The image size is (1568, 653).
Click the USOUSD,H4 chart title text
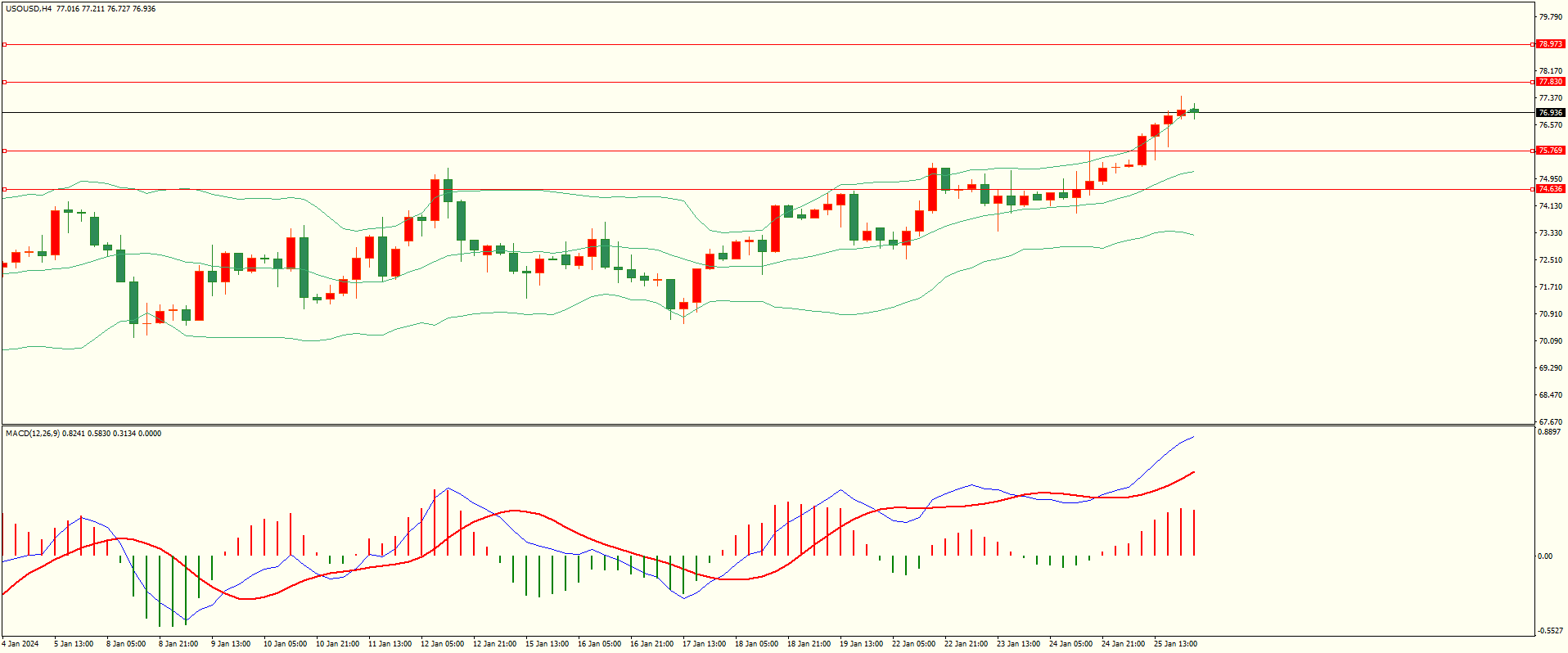(x=29, y=9)
